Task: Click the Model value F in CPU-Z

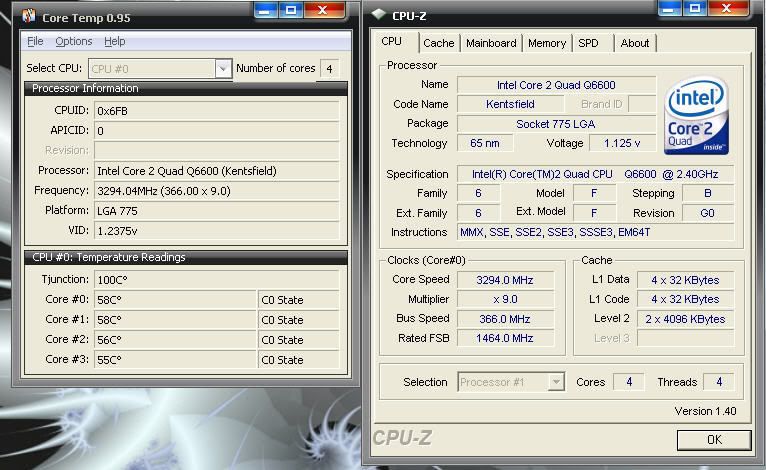Action: 594,193
